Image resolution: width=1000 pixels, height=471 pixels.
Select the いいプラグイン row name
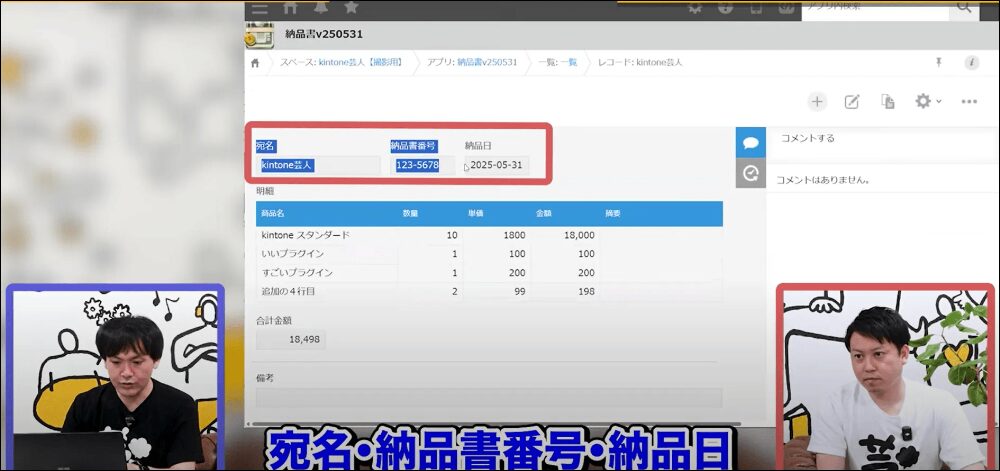293,254
